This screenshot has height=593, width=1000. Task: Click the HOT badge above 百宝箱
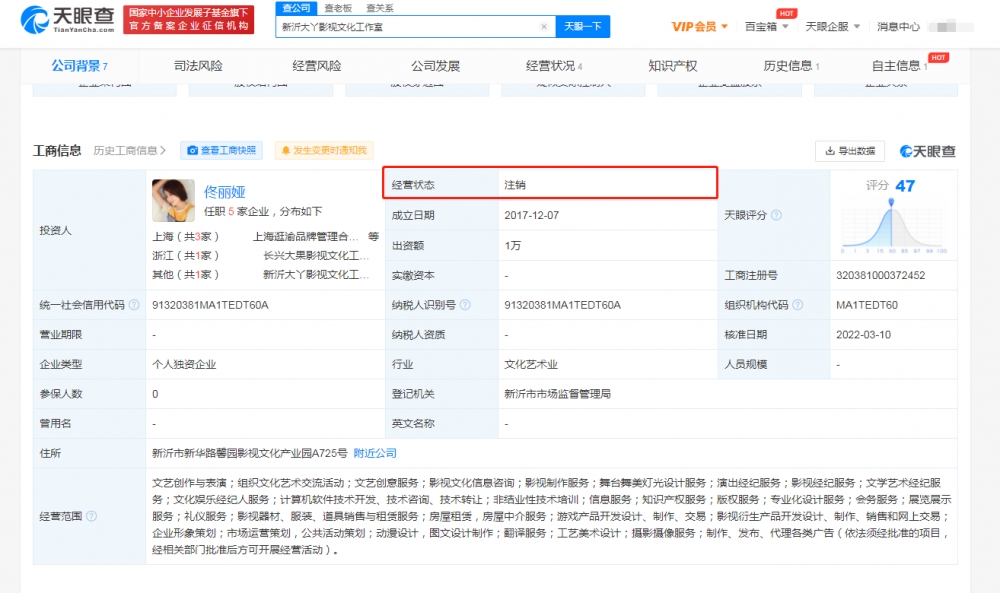786,13
